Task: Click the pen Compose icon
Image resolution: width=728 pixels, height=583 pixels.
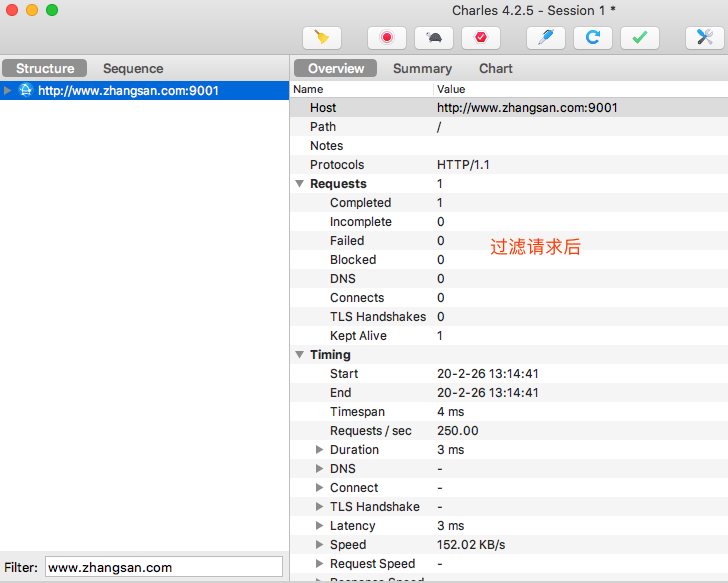Action: [546, 38]
